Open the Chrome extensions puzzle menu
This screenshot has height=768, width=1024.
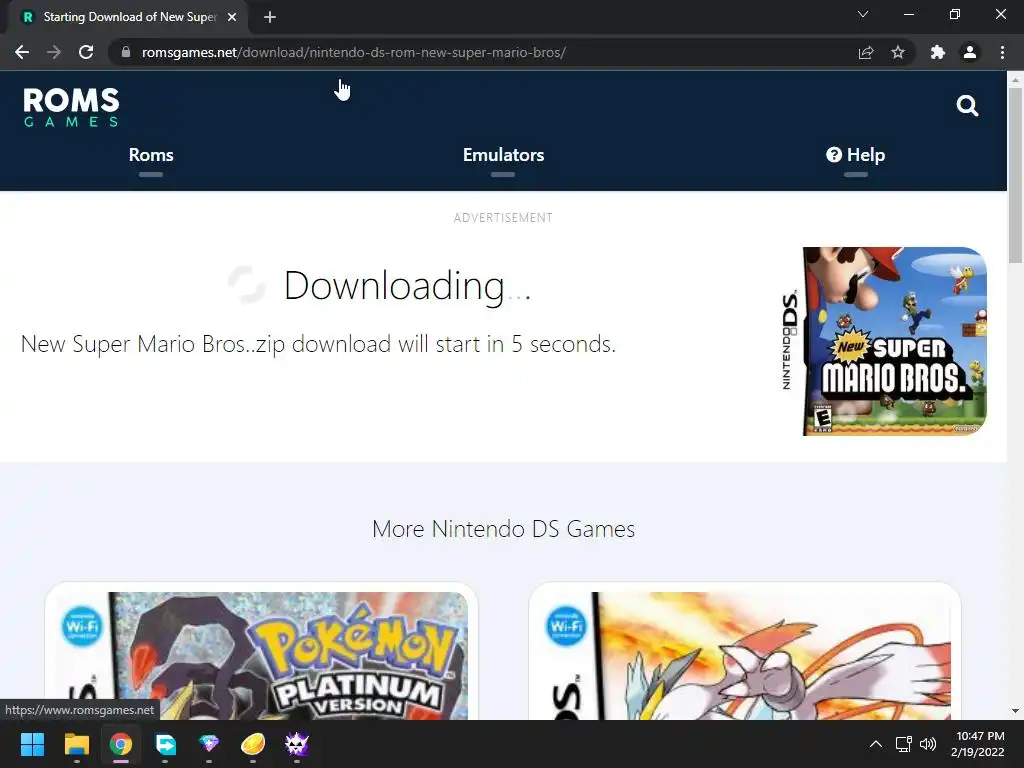coord(938,52)
